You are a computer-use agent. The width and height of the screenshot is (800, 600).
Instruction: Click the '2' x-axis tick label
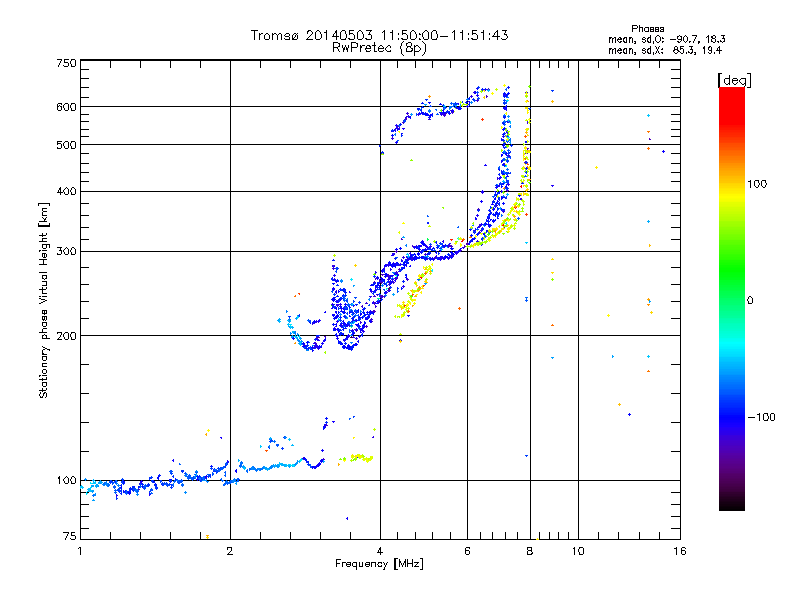(x=230, y=551)
